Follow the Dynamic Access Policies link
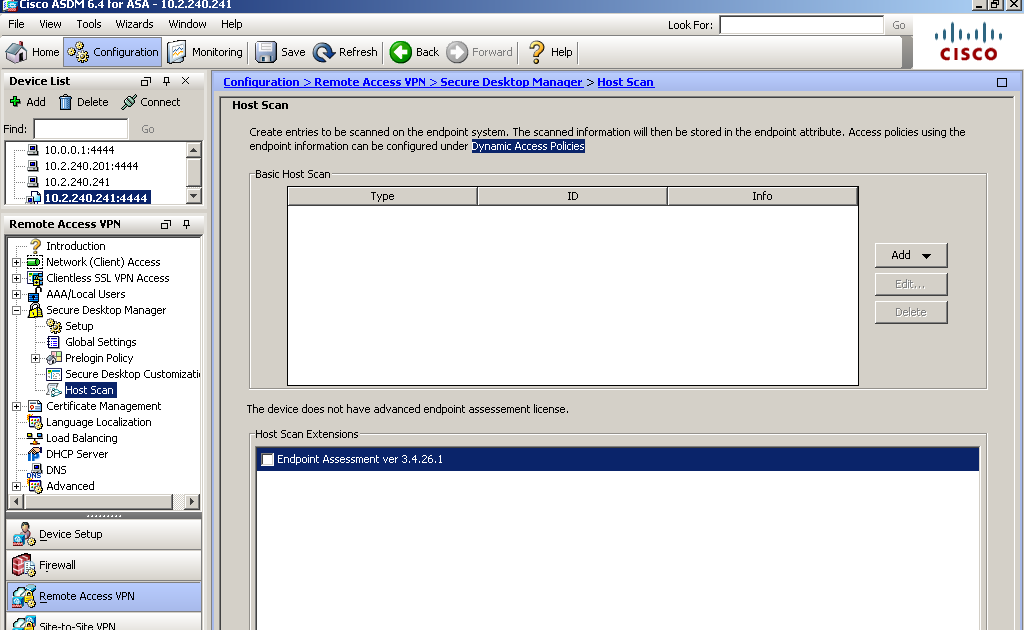This screenshot has height=630, width=1024. pos(528,146)
